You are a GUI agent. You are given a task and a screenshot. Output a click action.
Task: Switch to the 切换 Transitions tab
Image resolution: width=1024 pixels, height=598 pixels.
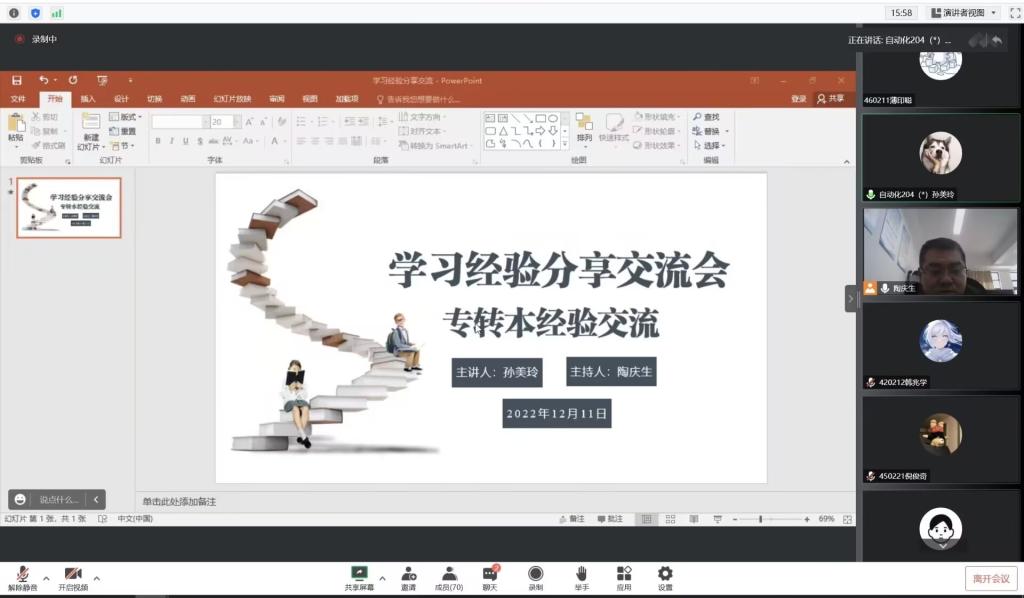155,99
